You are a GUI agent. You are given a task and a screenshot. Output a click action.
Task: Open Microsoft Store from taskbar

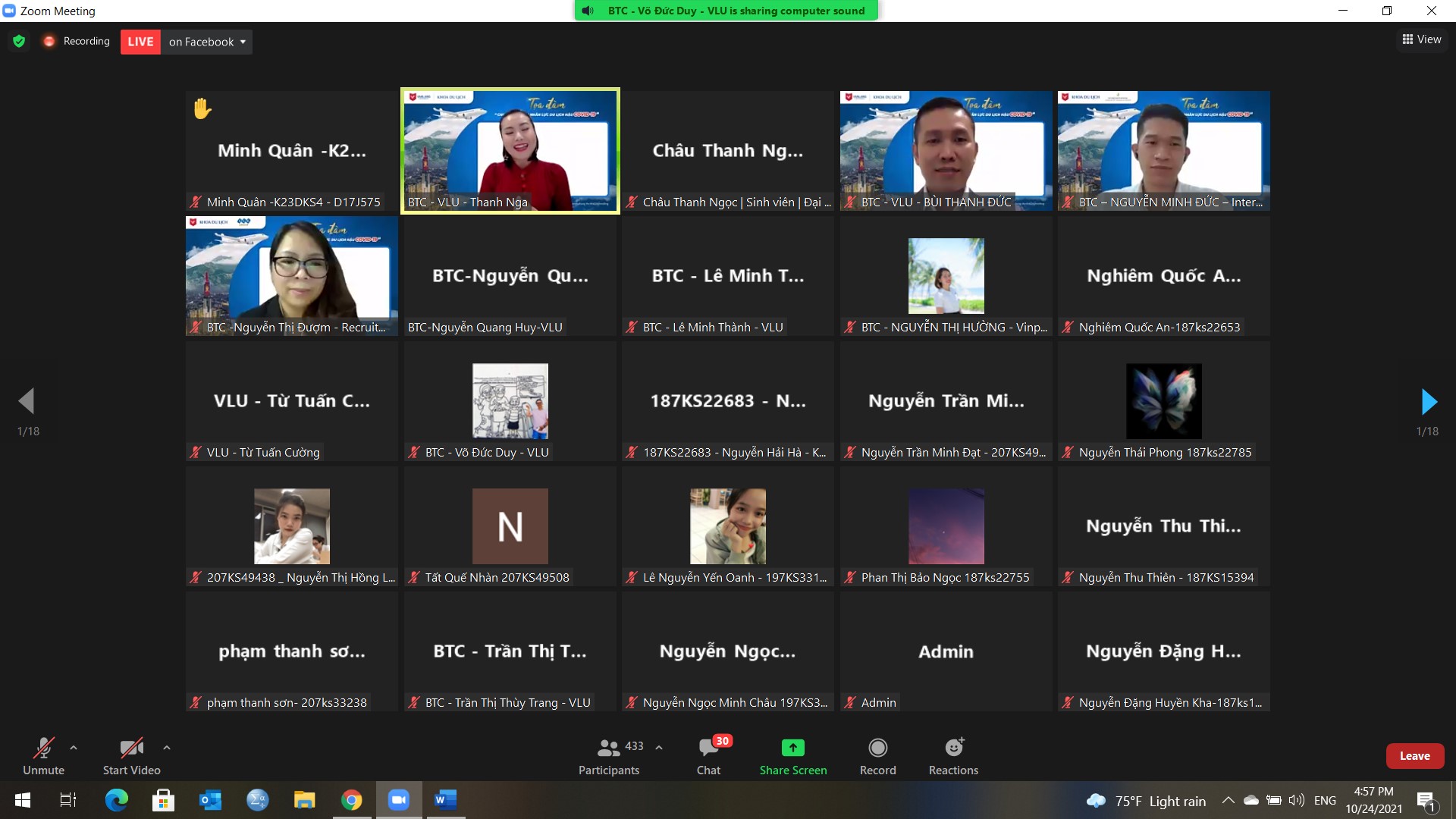(163, 800)
